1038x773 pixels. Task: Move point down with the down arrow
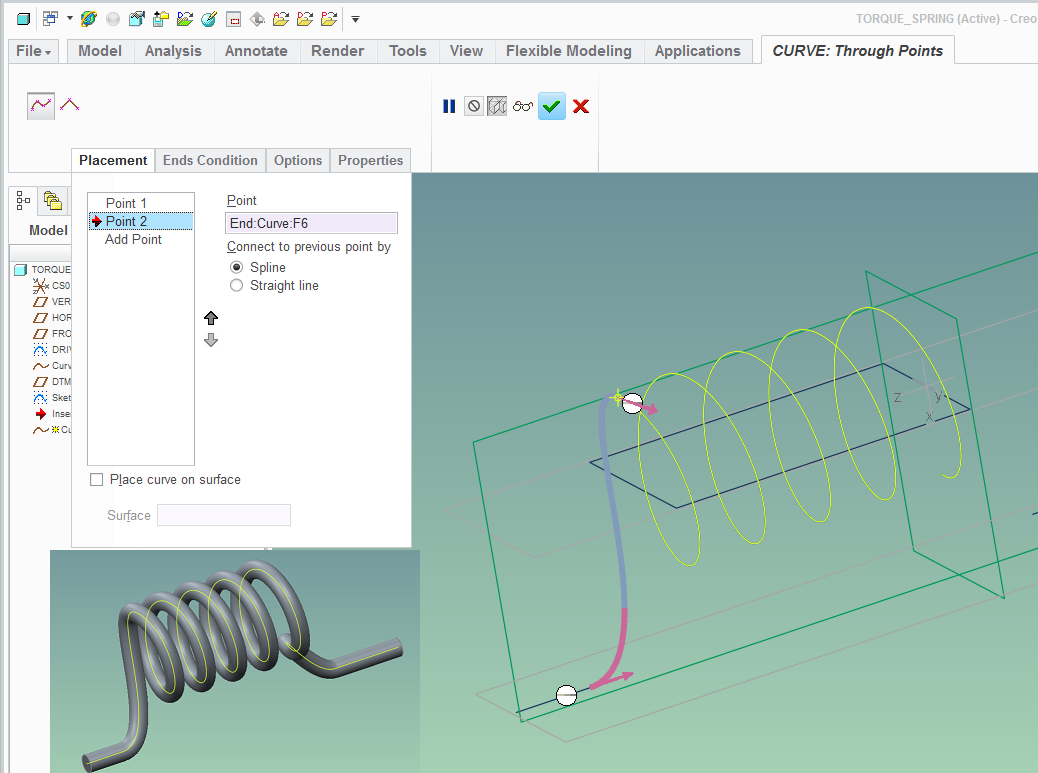[211, 340]
